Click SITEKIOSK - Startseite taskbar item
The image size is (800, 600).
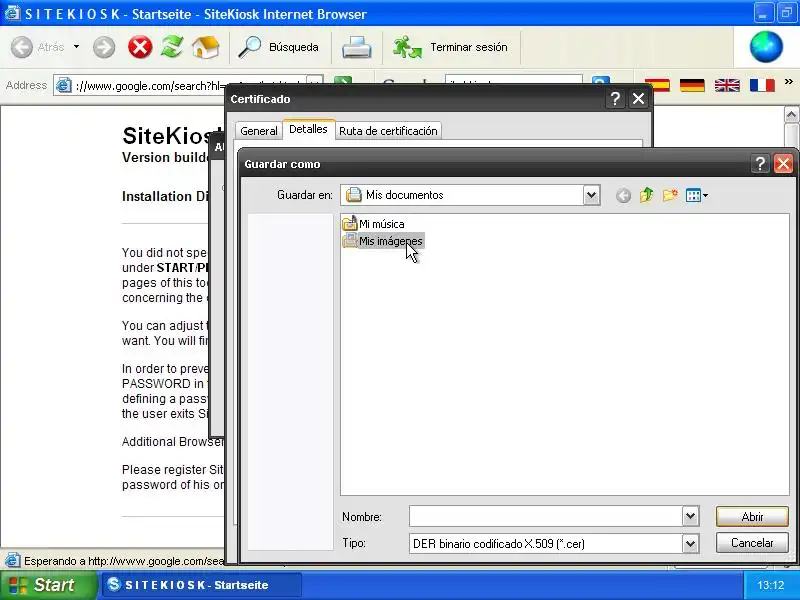pyautogui.click(x=202, y=585)
